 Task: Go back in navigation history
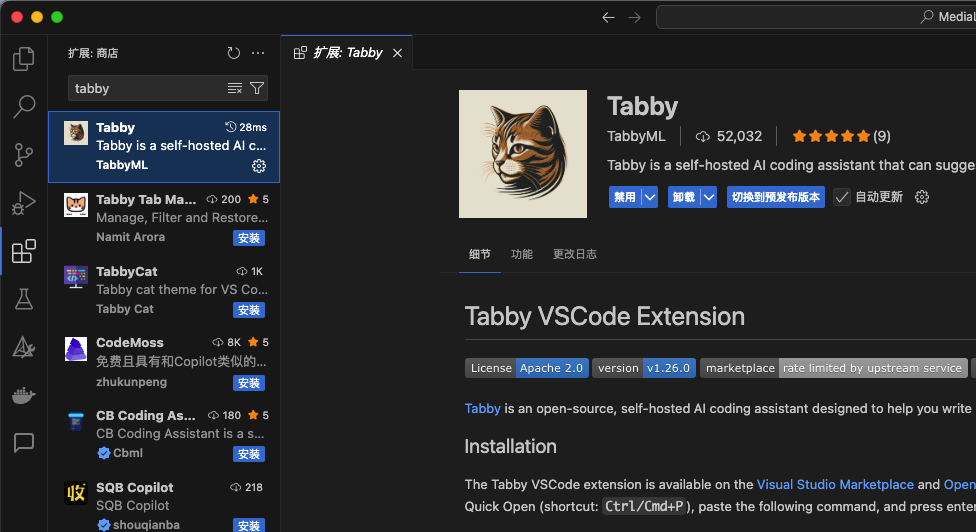click(x=608, y=17)
